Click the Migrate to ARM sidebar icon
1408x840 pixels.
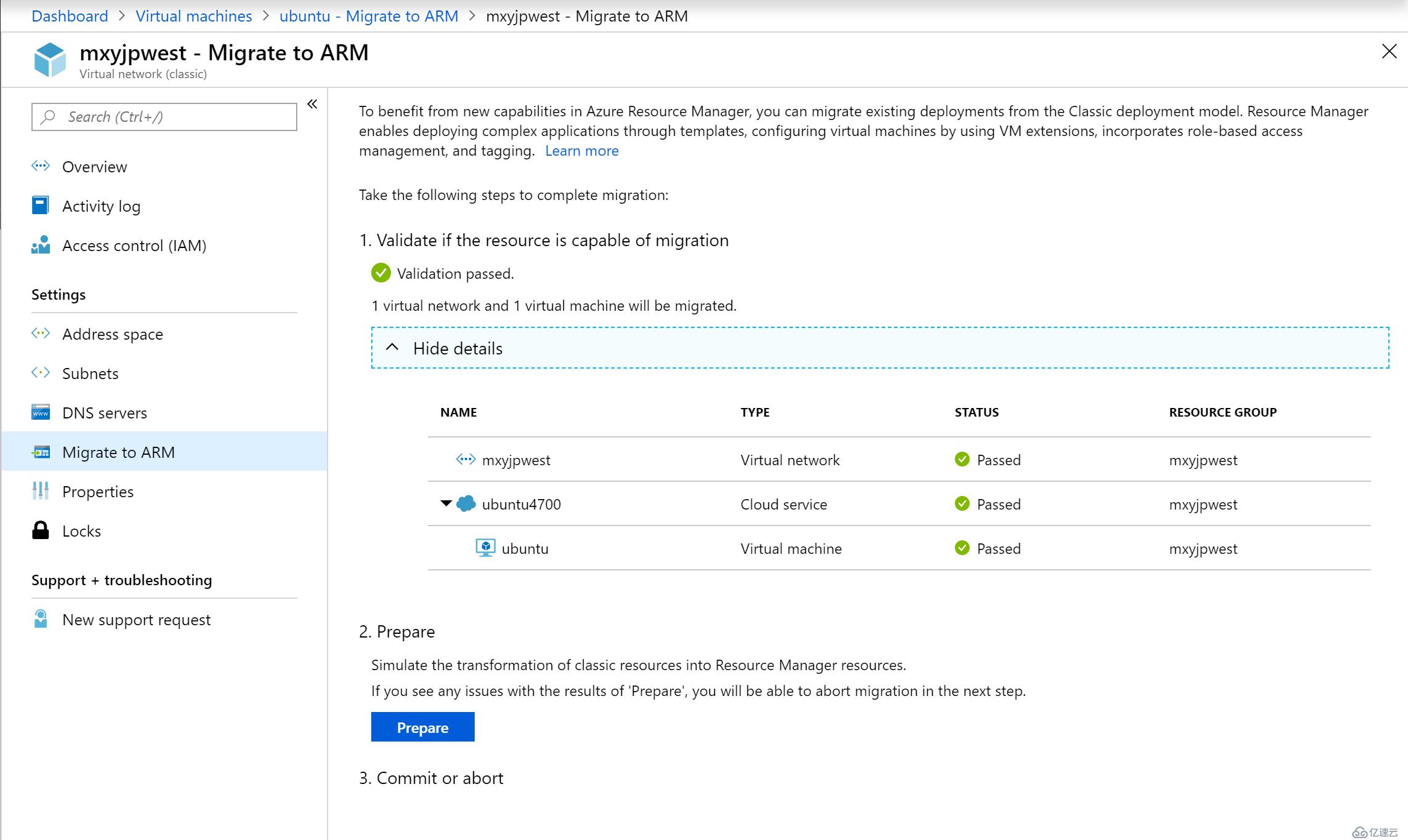coord(41,452)
